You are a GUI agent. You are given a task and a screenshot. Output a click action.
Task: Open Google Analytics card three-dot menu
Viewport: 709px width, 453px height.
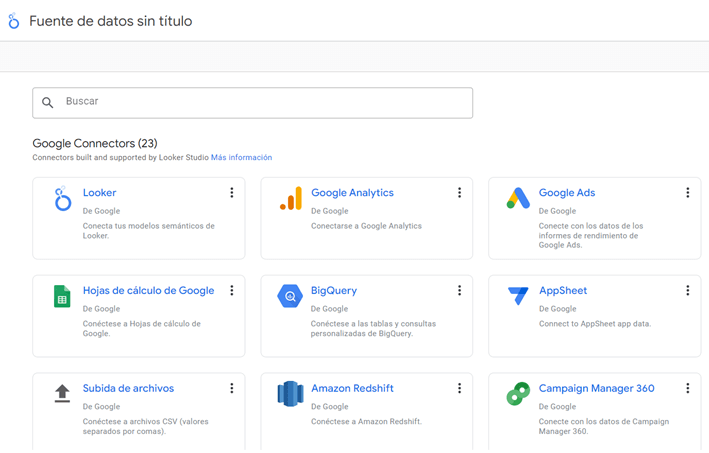pos(459,193)
